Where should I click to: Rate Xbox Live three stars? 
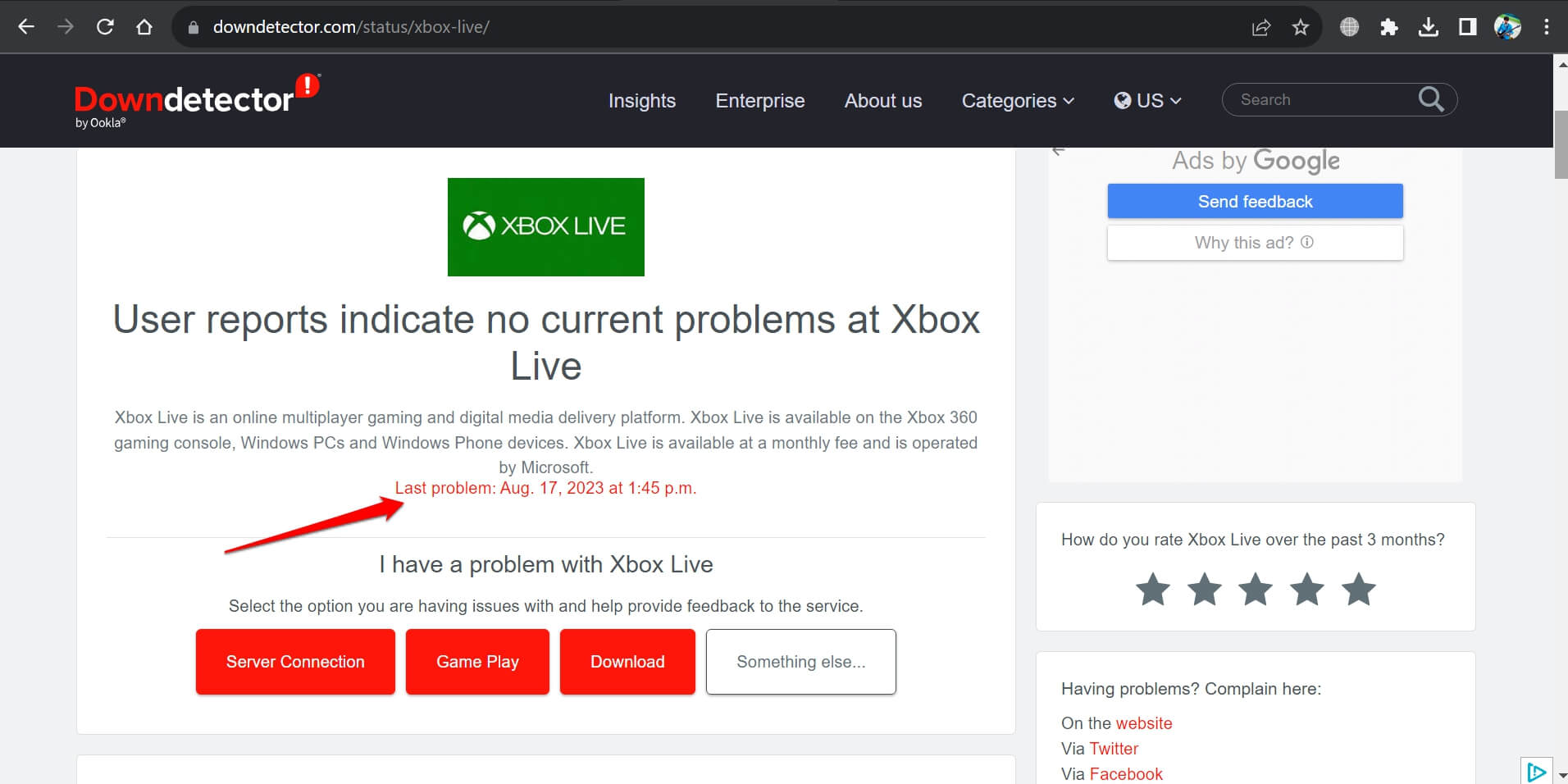point(1256,590)
